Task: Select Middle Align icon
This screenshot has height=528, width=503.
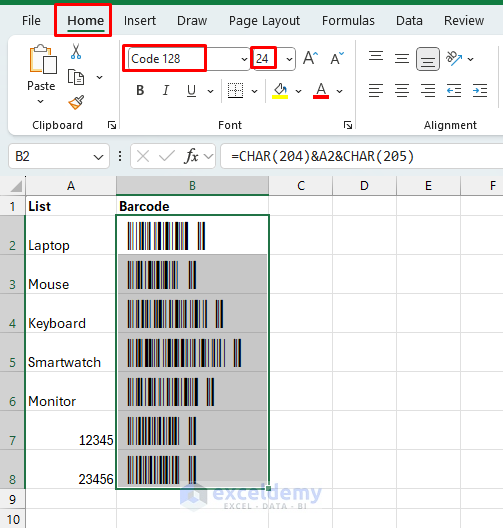Action: point(402,59)
